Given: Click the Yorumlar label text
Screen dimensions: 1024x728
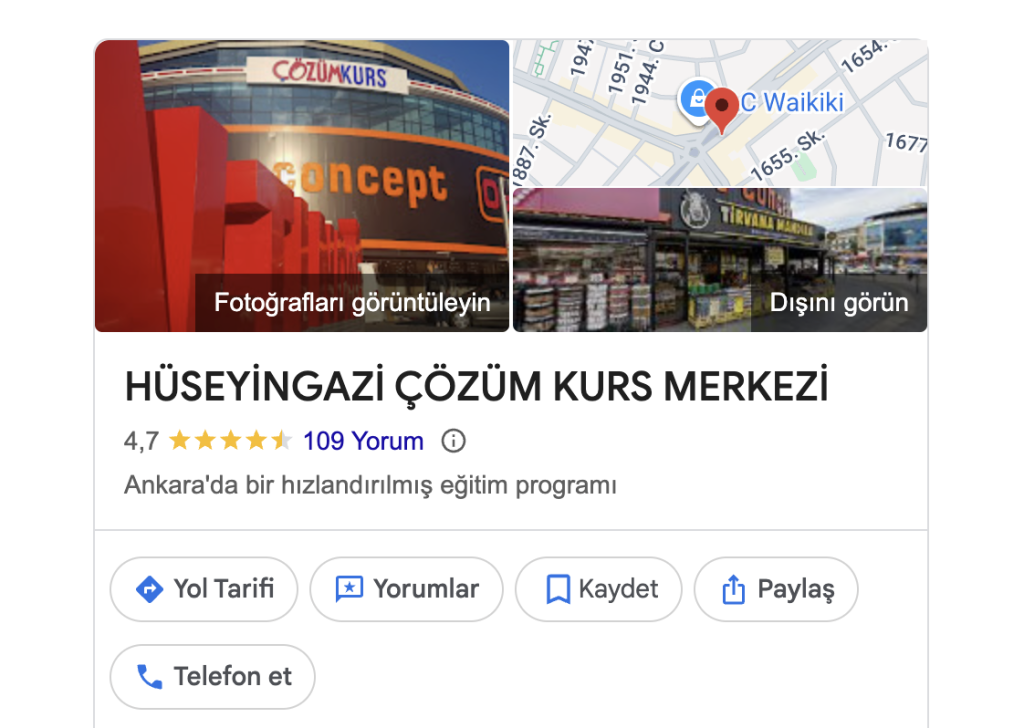Looking at the screenshot, I should point(426,589).
